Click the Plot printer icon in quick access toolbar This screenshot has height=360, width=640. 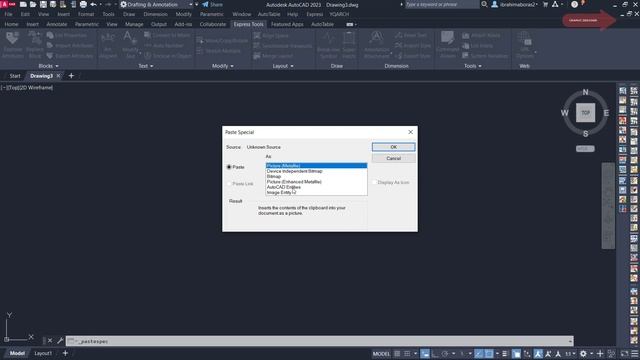click(x=83, y=4)
